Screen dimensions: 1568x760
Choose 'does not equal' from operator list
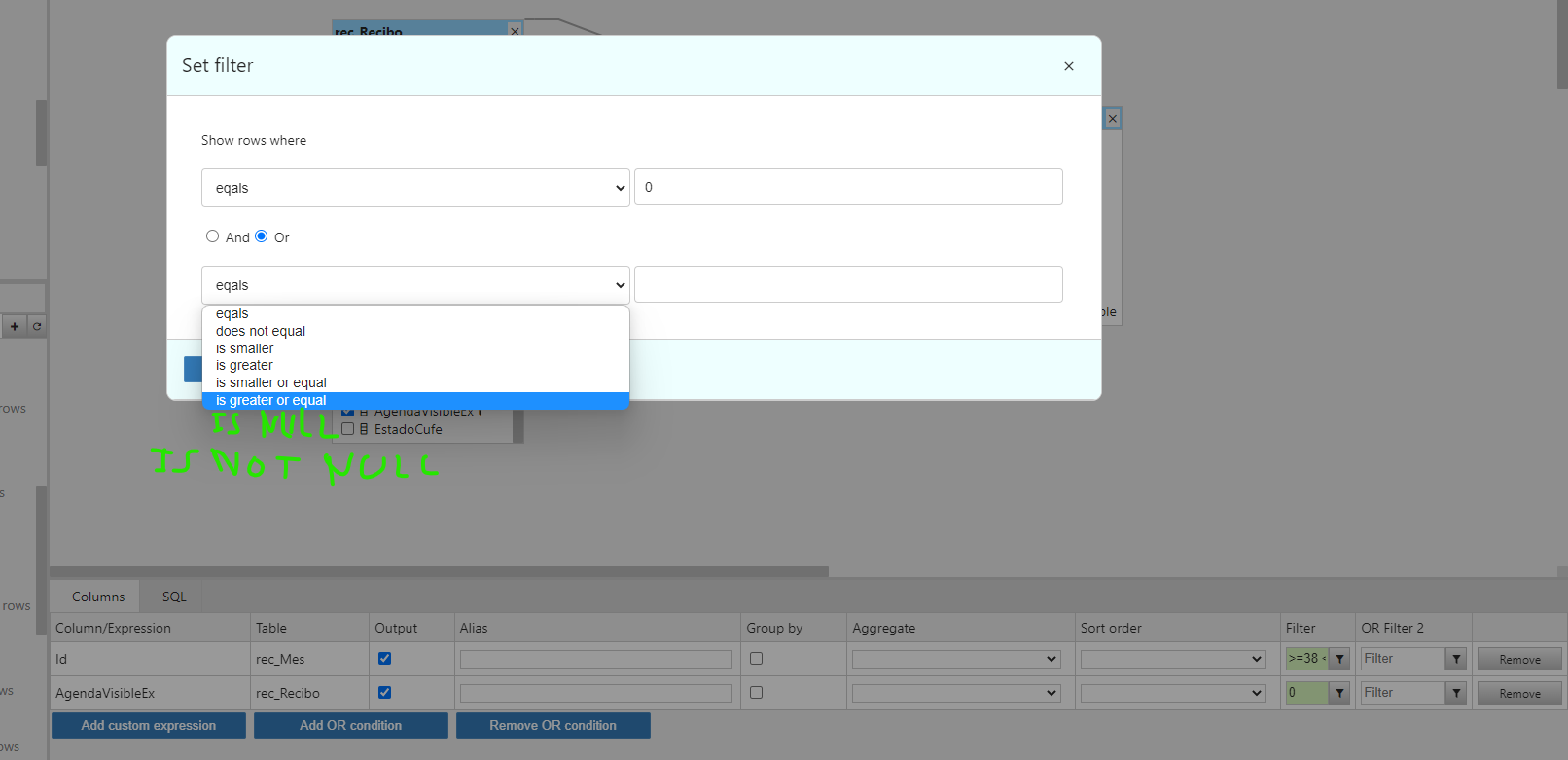click(x=415, y=331)
